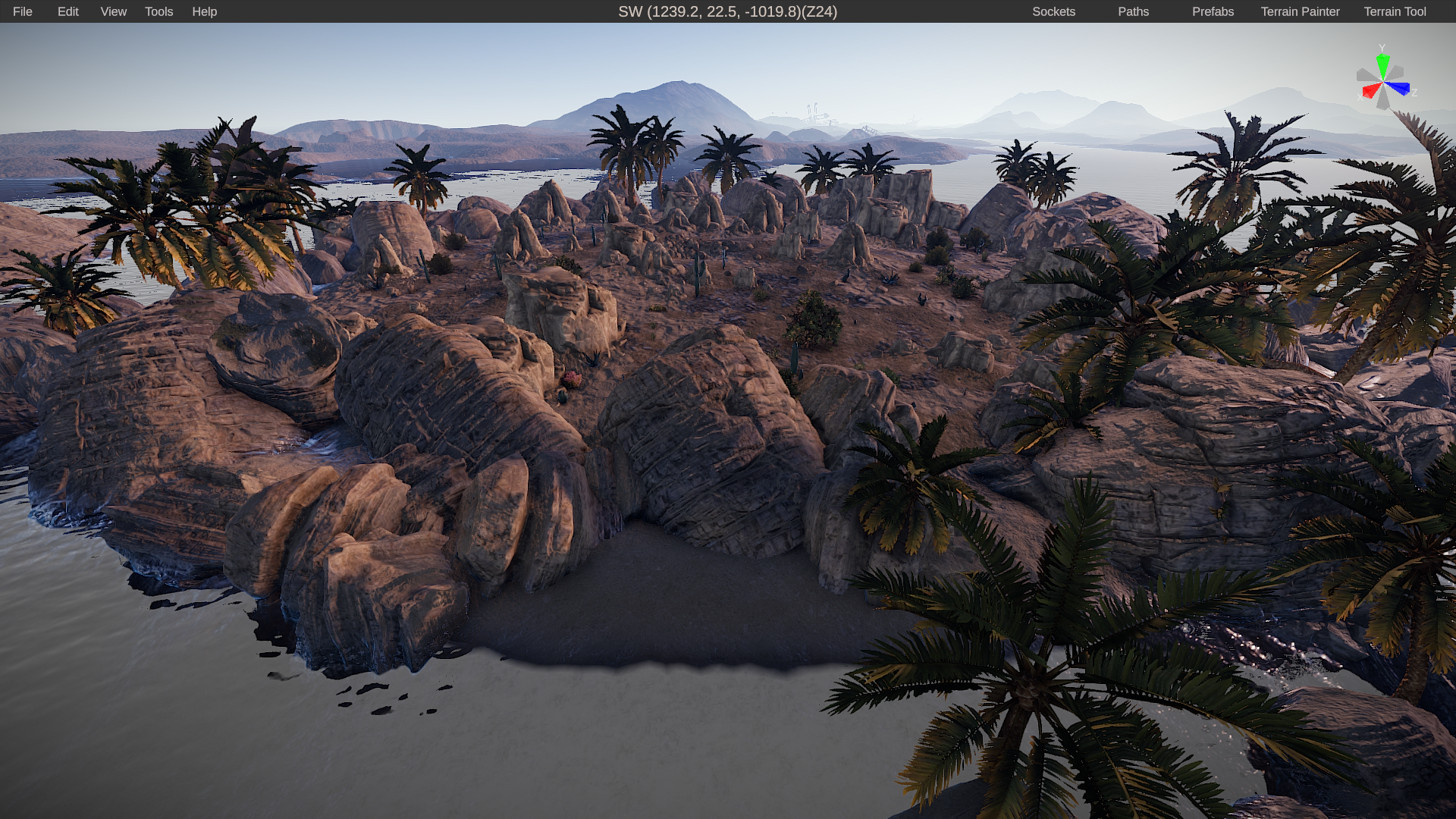This screenshot has width=1456, height=819.
Task: Open the Terrain Painter tool
Action: pyautogui.click(x=1301, y=11)
